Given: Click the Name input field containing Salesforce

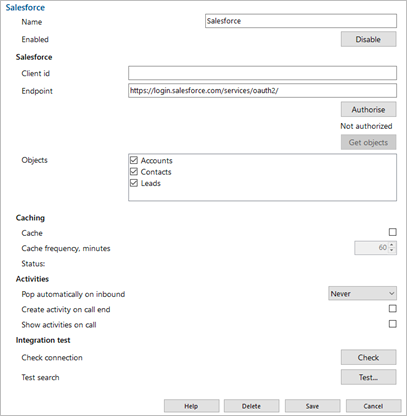Looking at the screenshot, I should coord(301,21).
